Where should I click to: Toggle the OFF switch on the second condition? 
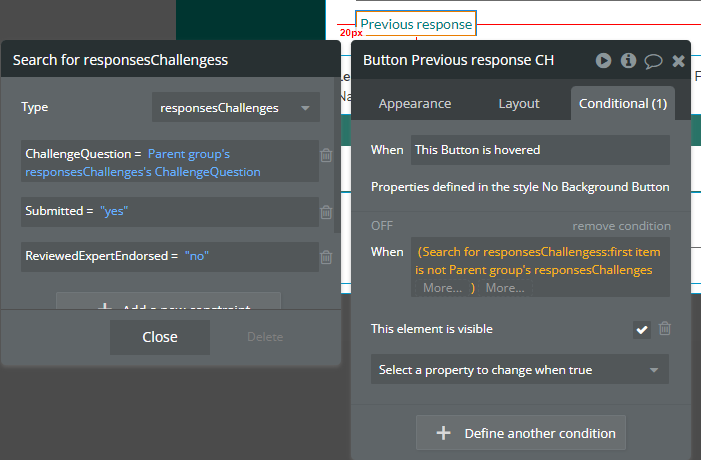tap(382, 226)
